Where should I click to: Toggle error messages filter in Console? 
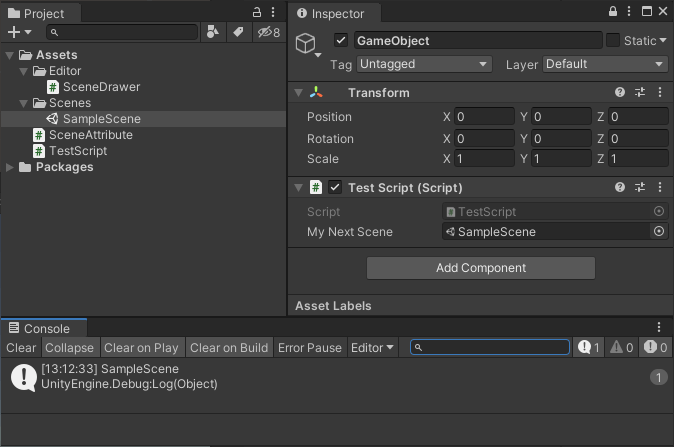coord(655,347)
